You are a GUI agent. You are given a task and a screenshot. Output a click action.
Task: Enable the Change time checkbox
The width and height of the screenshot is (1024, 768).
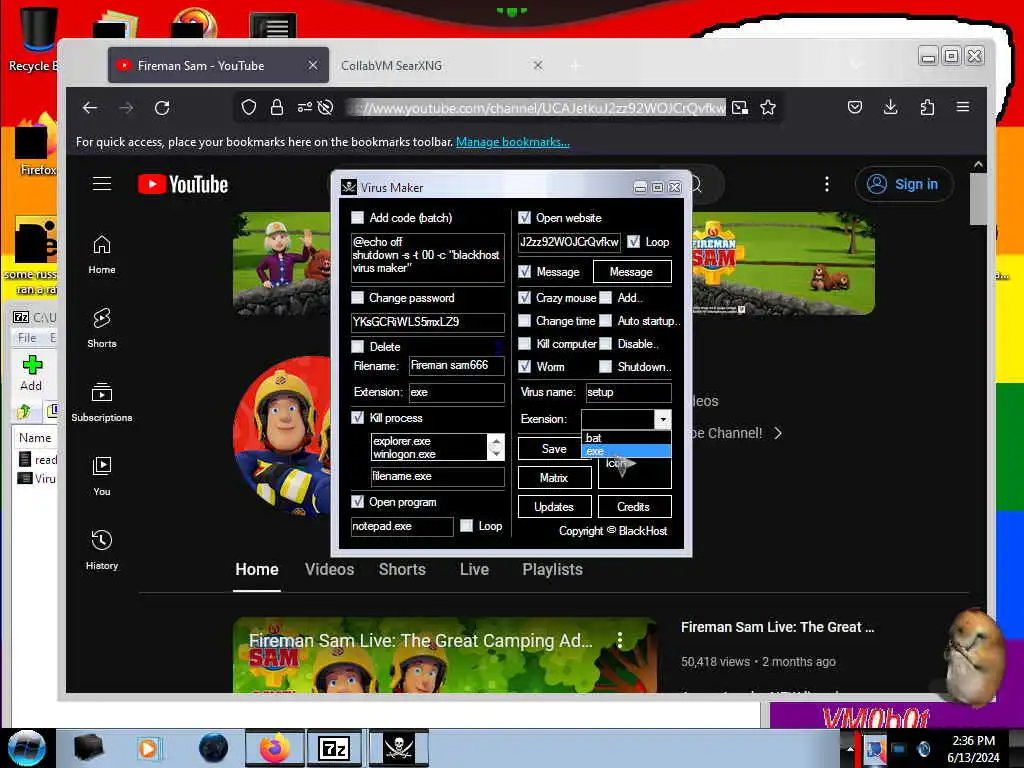[524, 321]
